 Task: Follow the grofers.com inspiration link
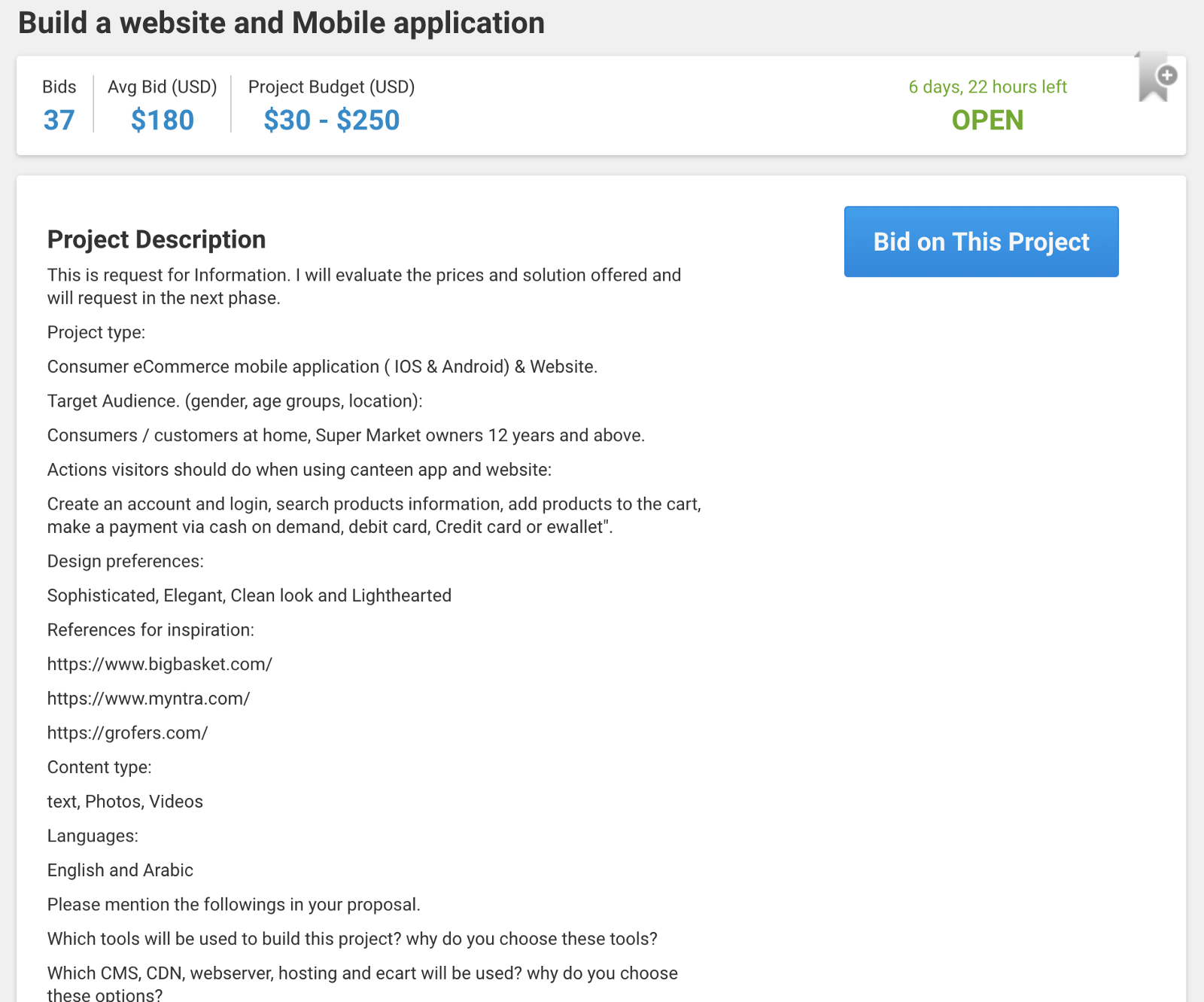[127, 733]
